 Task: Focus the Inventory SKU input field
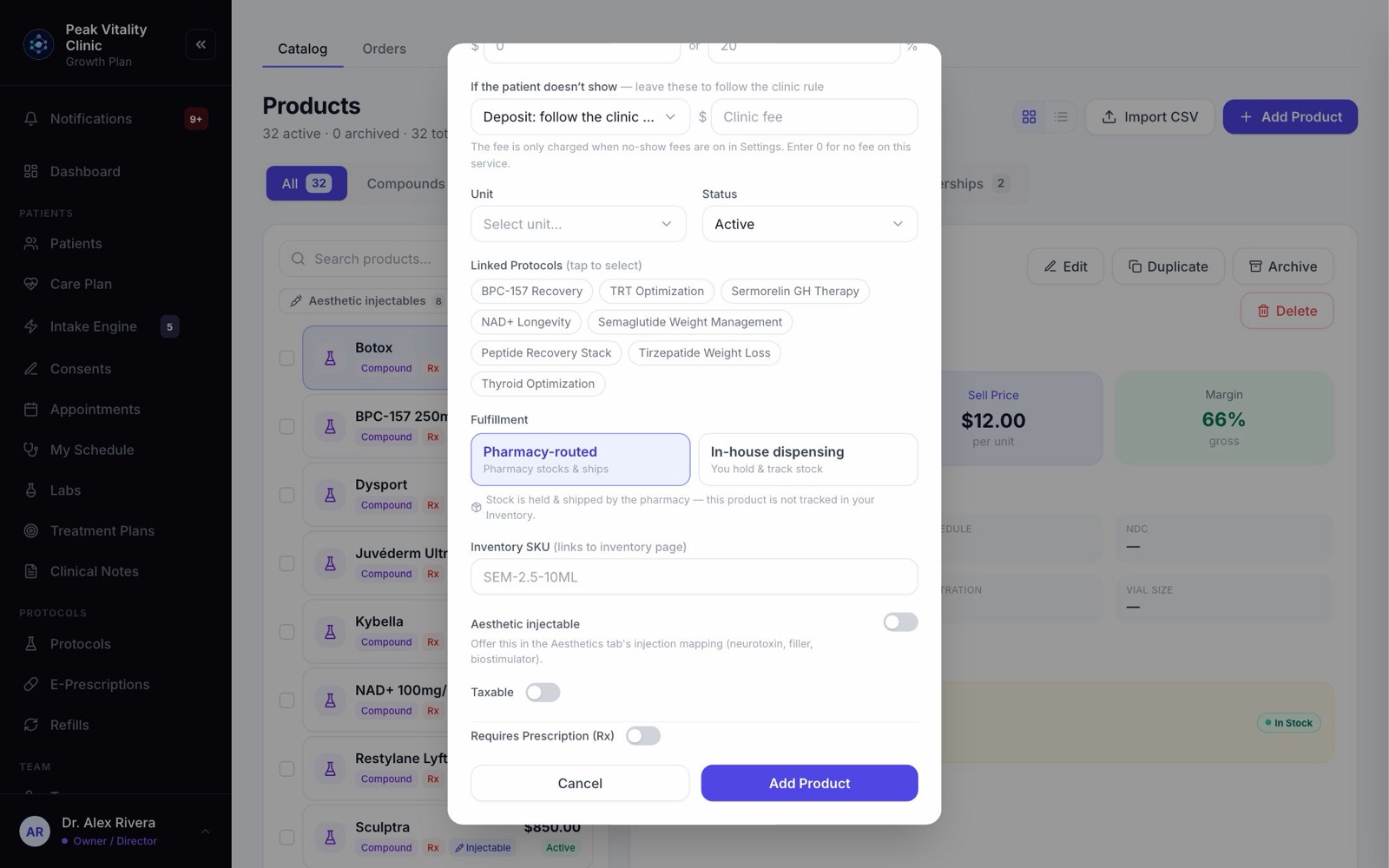(x=694, y=576)
